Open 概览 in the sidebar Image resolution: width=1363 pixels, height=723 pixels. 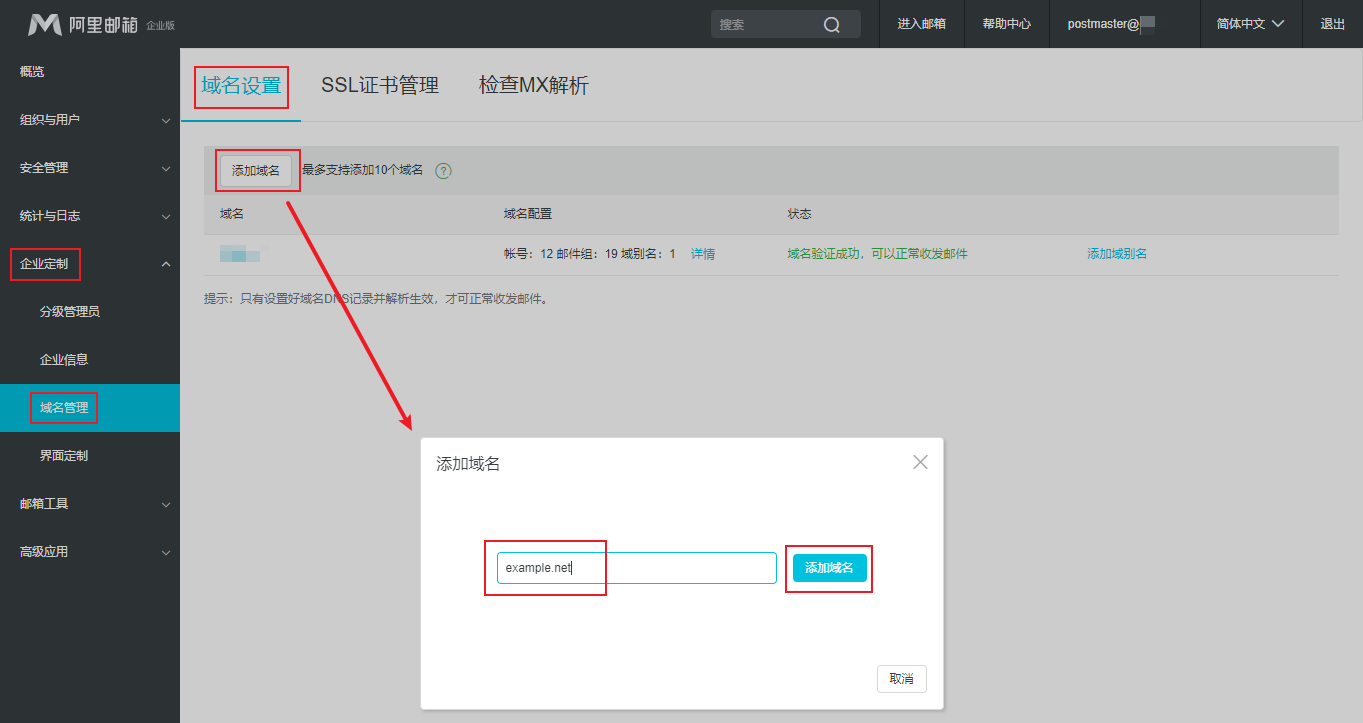[x=90, y=72]
